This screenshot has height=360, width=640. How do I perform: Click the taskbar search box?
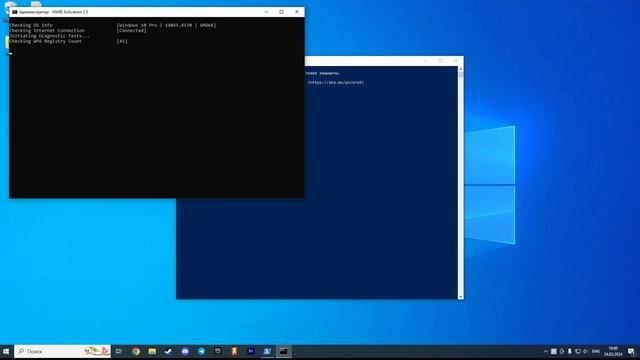pyautogui.click(x=62, y=351)
